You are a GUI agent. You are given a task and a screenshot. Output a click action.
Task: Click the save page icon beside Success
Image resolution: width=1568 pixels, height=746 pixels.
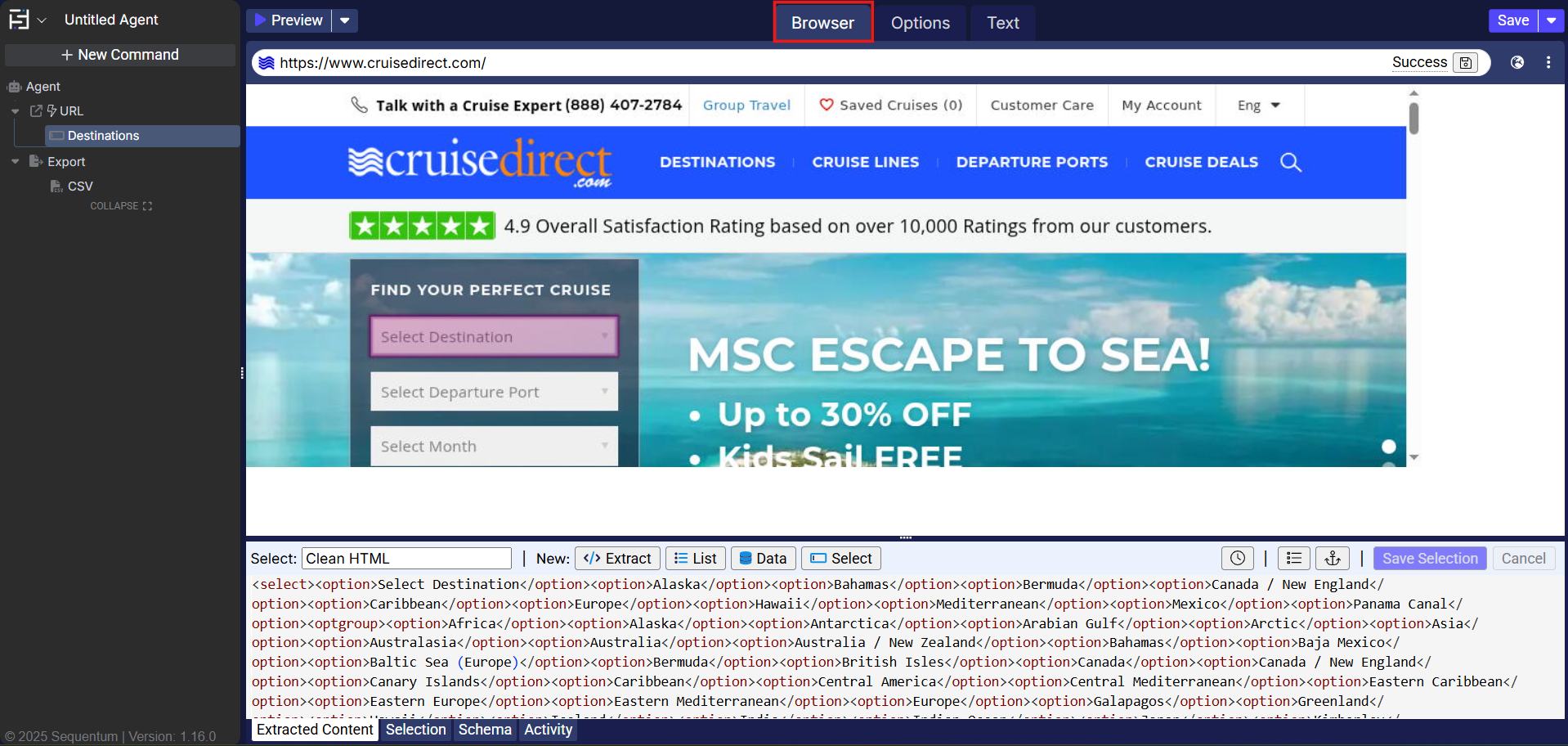coord(1466,63)
